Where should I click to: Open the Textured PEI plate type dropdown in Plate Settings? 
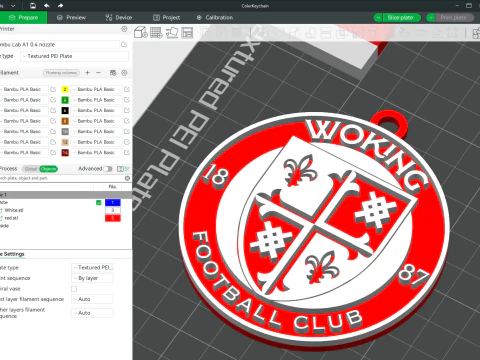(x=92, y=268)
